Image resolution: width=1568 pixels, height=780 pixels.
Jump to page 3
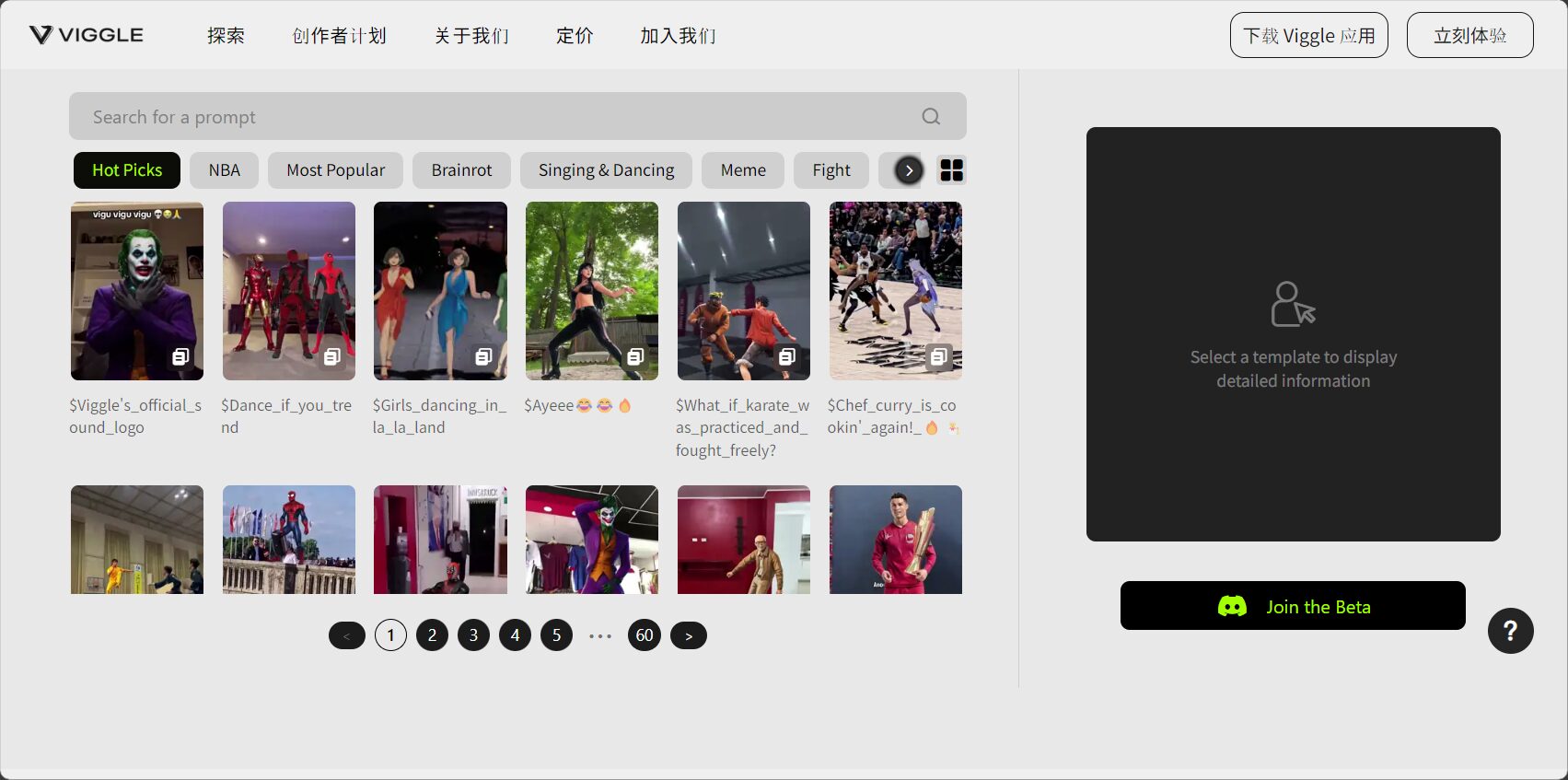pos(473,635)
